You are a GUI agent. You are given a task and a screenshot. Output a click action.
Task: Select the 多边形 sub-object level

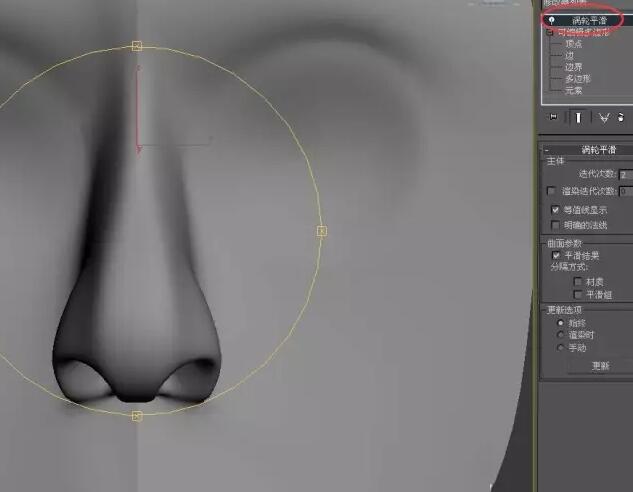(578, 79)
